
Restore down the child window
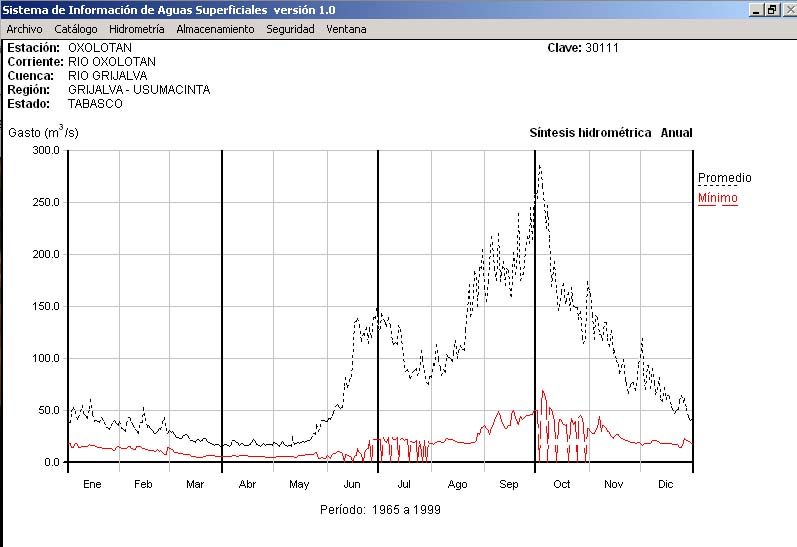pos(771,9)
